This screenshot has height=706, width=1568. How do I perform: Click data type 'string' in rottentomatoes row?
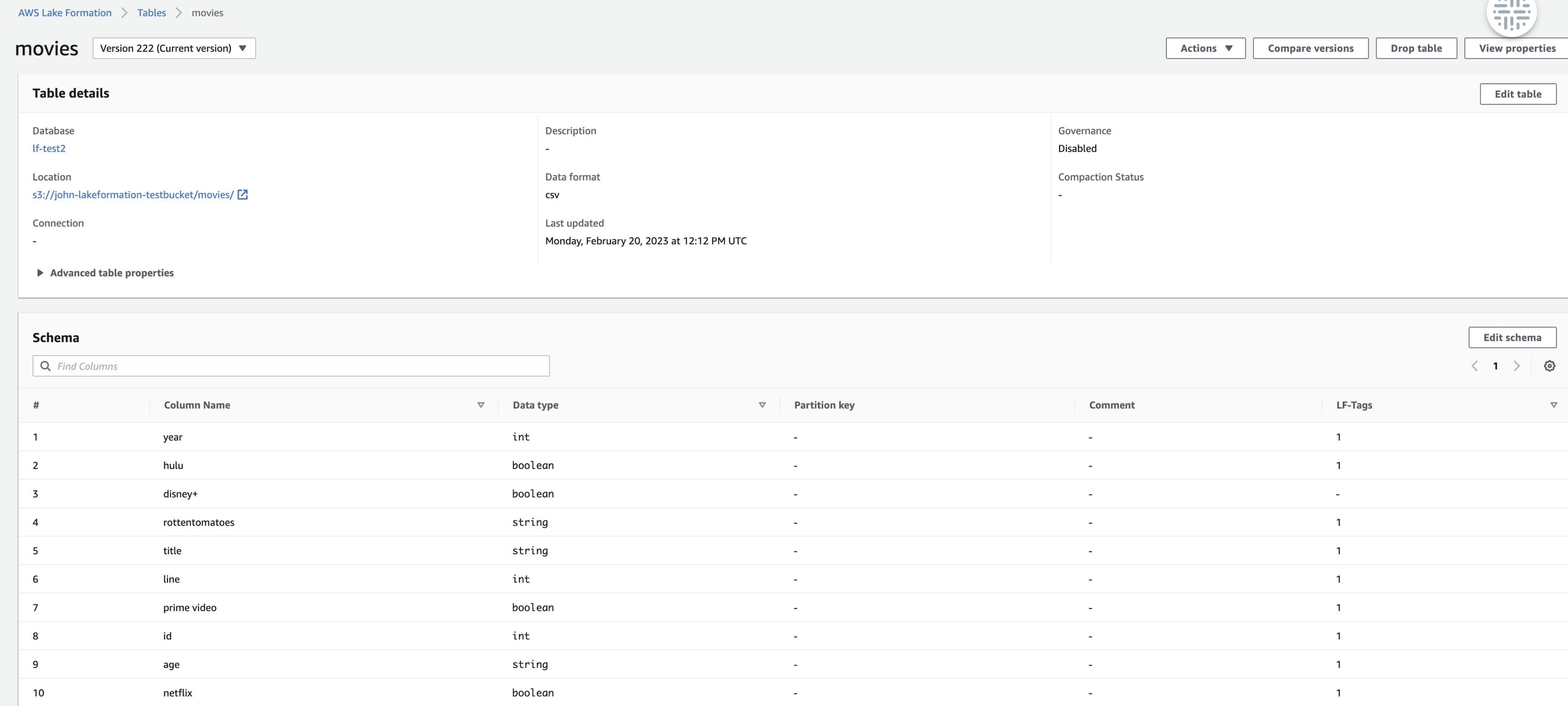pos(529,522)
